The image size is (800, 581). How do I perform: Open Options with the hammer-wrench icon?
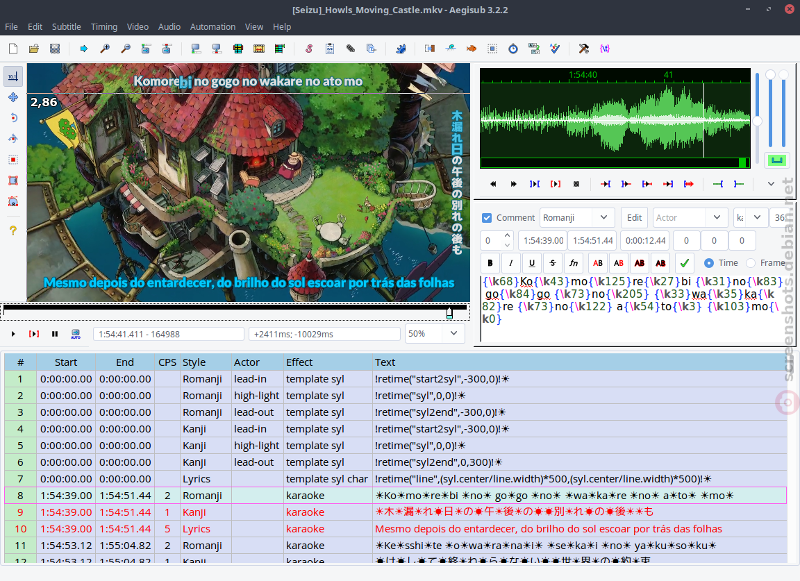[584, 49]
